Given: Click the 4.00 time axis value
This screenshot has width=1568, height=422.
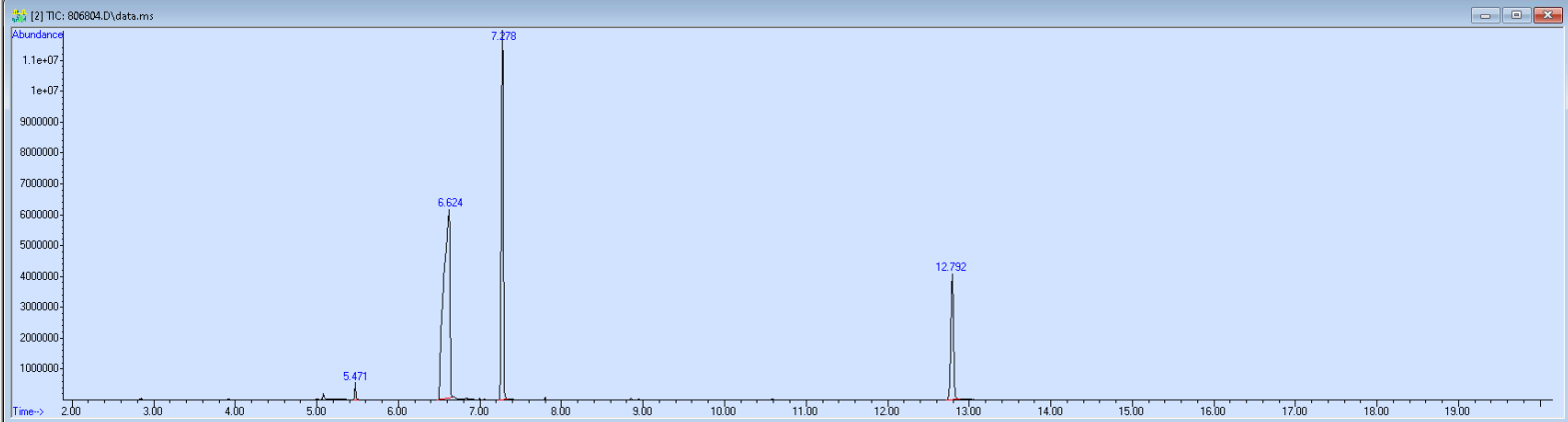Looking at the screenshot, I should tap(234, 411).
